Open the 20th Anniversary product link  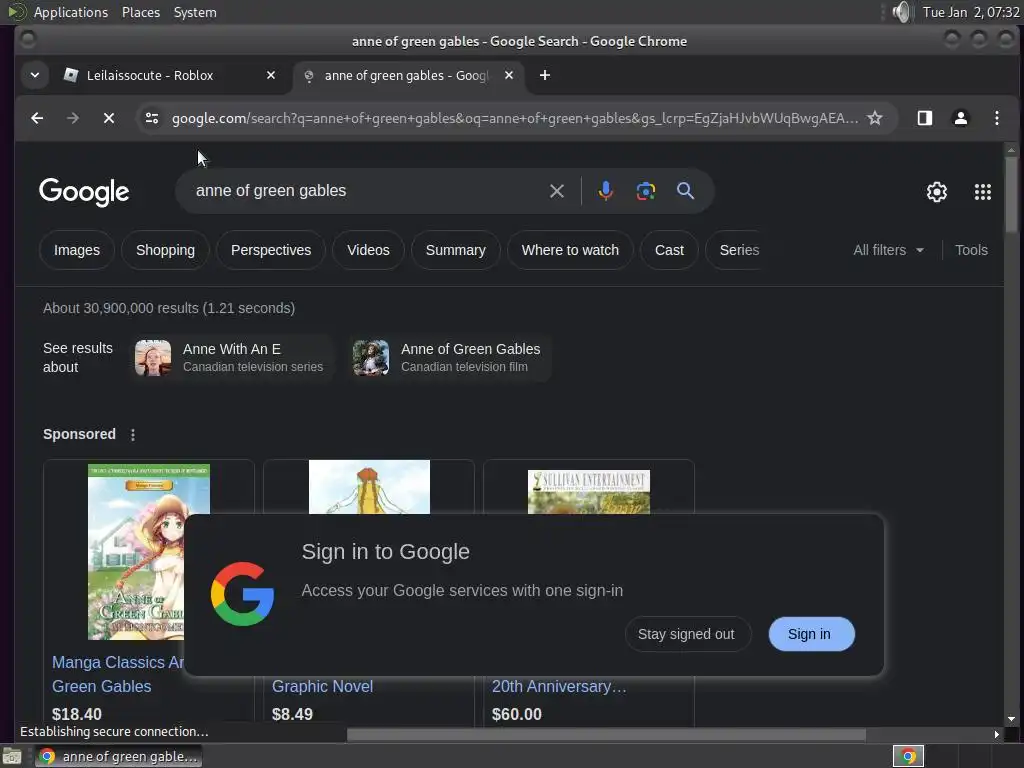tap(559, 687)
